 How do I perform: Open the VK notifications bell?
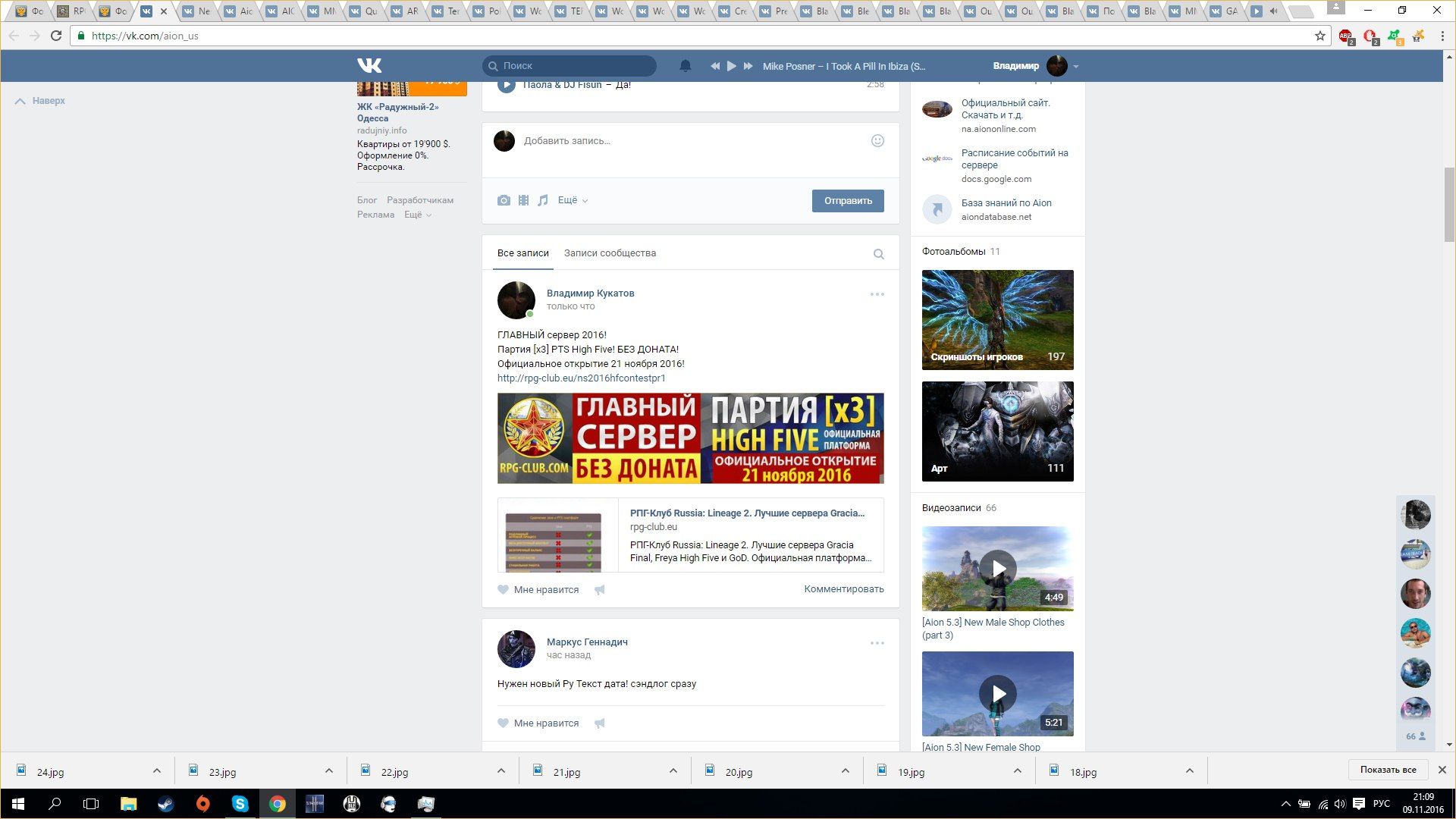coord(685,66)
